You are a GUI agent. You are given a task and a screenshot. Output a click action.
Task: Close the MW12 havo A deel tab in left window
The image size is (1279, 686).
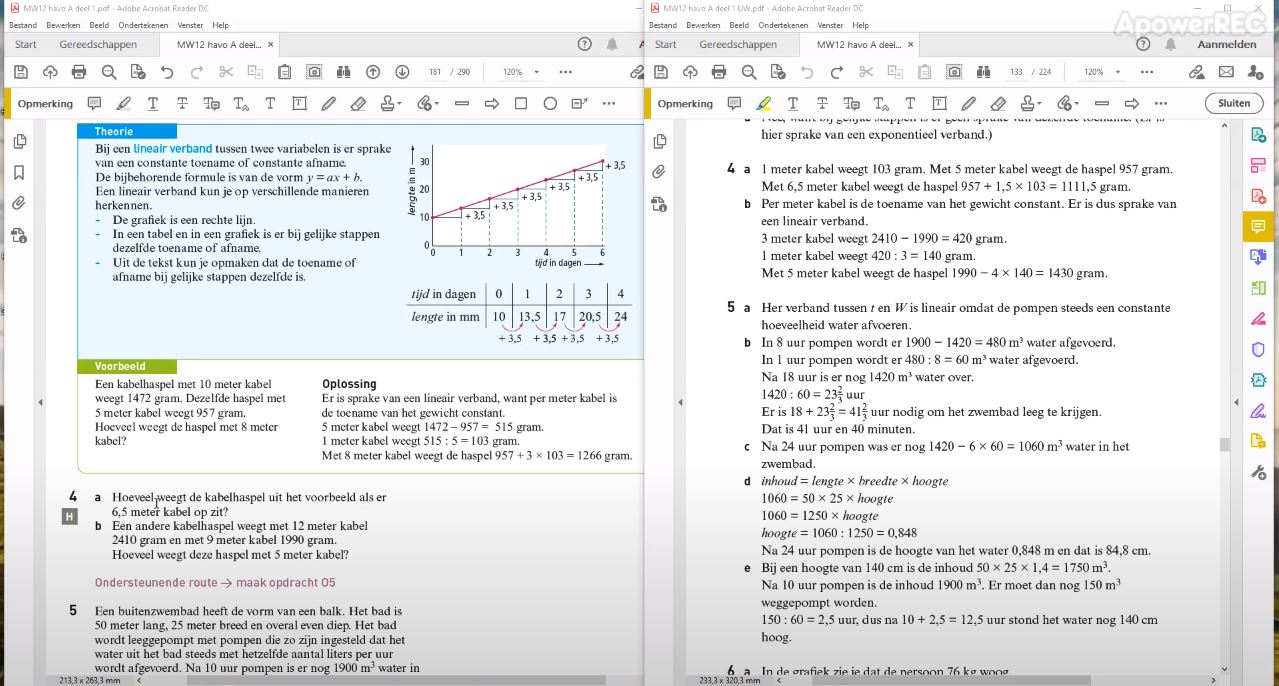point(270,44)
